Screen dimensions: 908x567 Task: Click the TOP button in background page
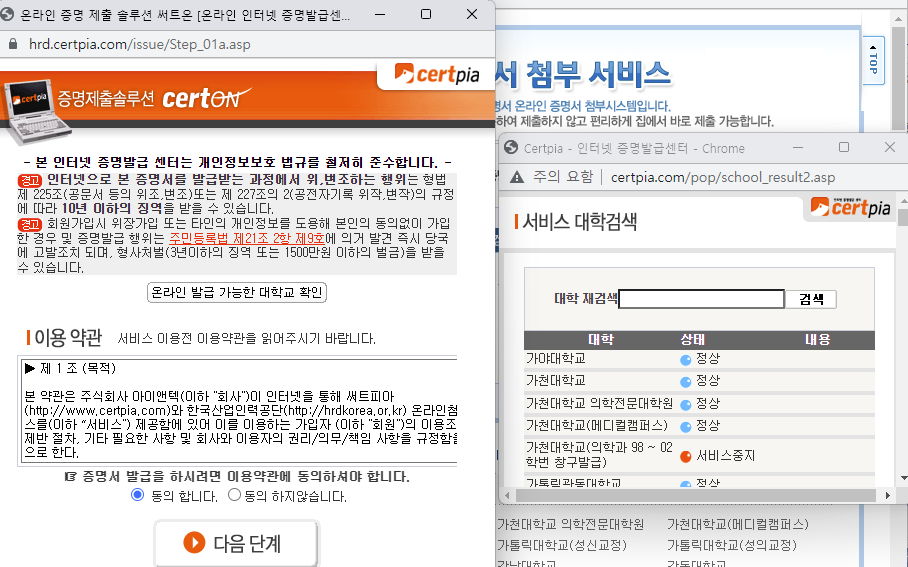(x=874, y=61)
